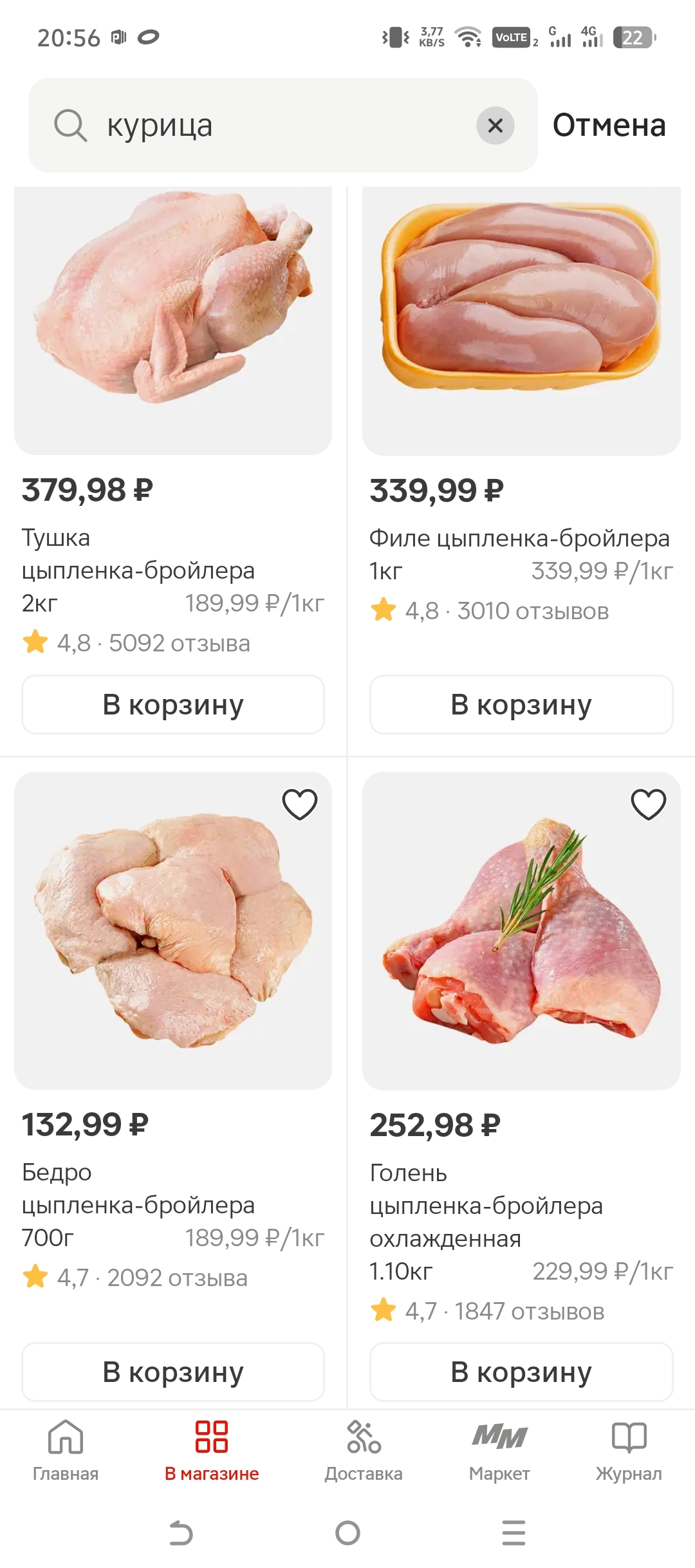This screenshot has height=1568, width=695.
Task: Add Бедро цыпленка-бройлера to cart
Action: pos(173,1372)
